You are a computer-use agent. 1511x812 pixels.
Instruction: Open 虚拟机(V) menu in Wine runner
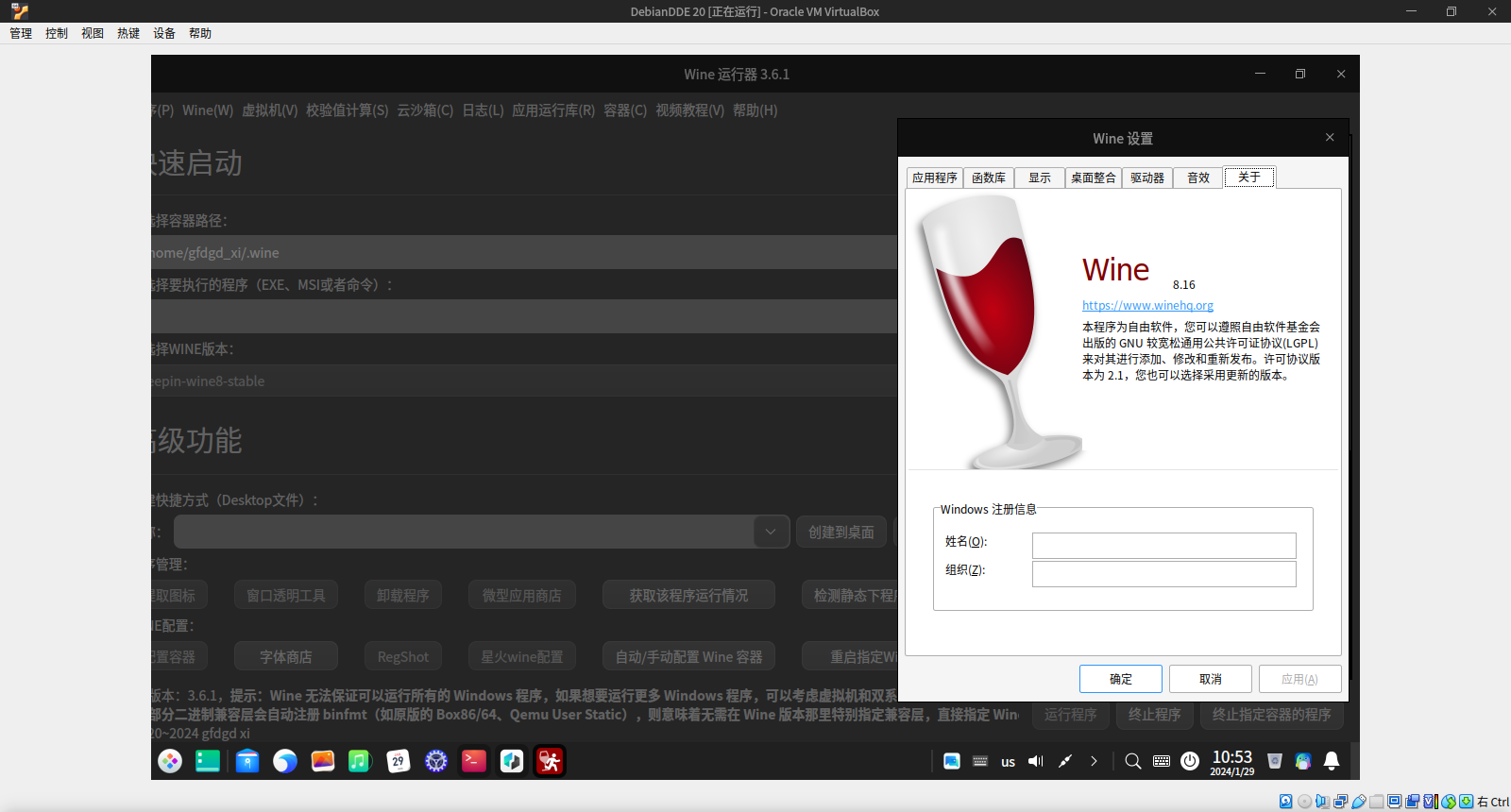(270, 110)
